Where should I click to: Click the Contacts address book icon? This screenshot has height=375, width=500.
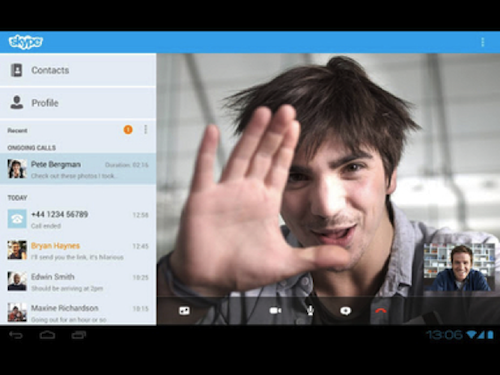tap(17, 70)
